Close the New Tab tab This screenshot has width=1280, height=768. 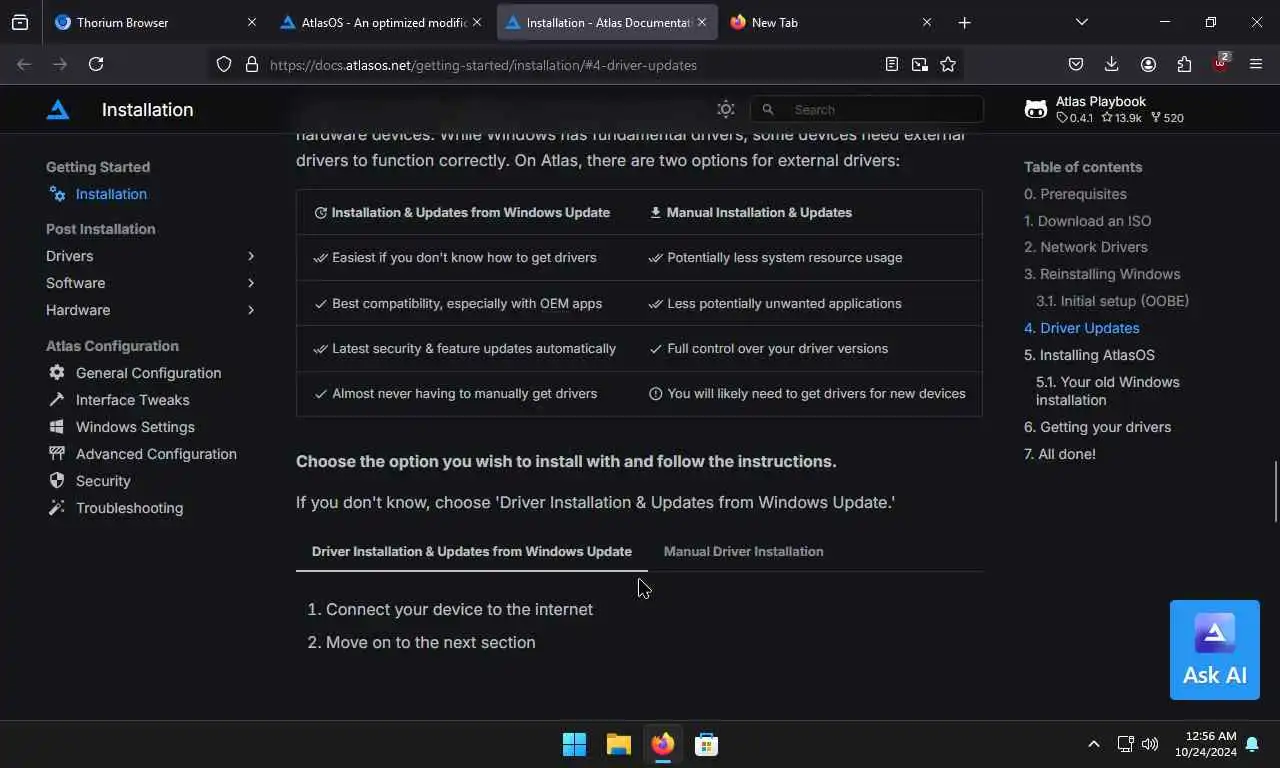coord(927,22)
